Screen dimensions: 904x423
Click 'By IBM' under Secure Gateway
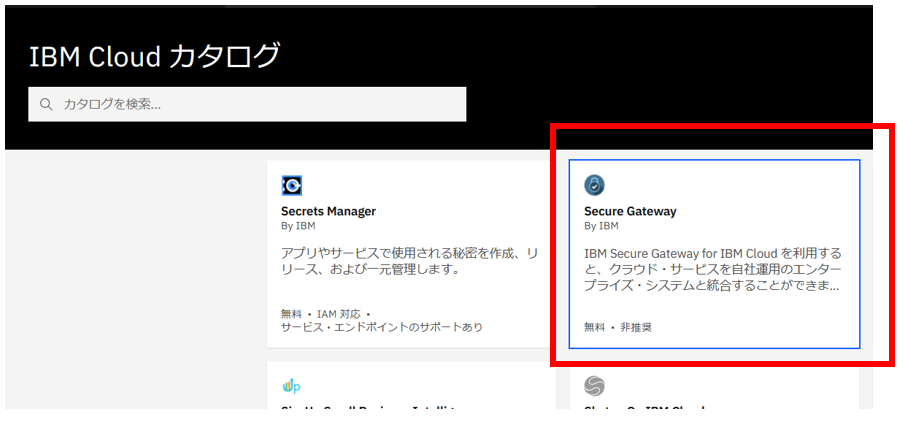[x=601, y=226]
